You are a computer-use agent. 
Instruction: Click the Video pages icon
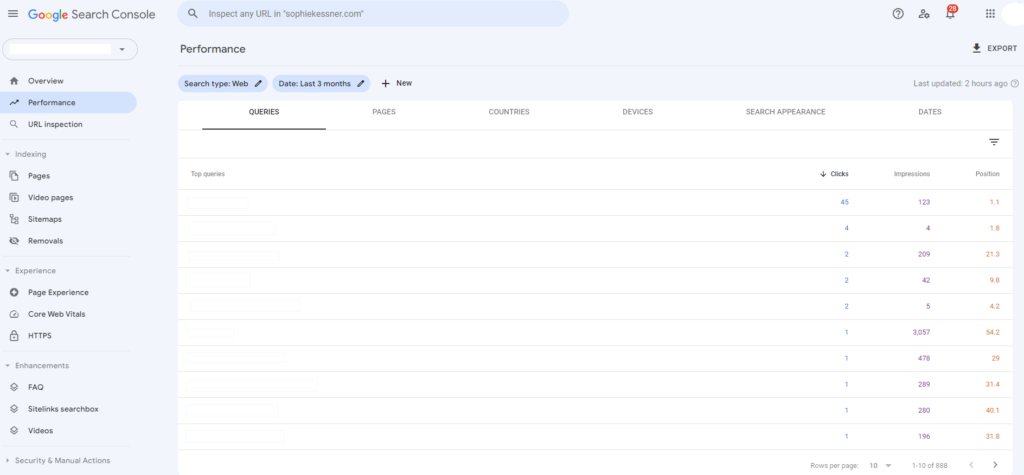point(14,197)
